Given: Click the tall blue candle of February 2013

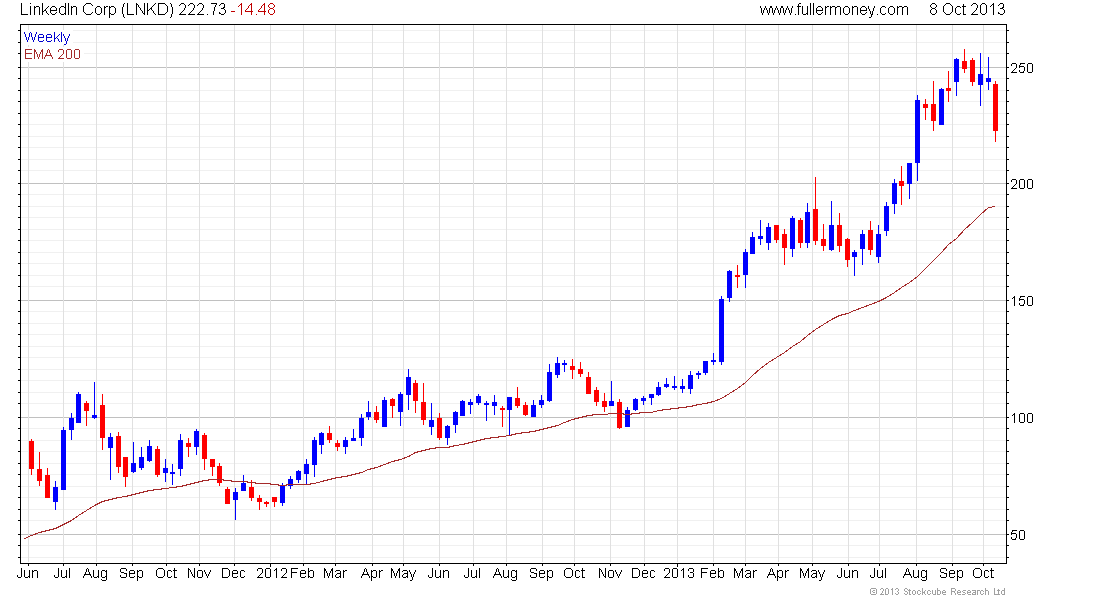Looking at the screenshot, I should click(x=721, y=331).
